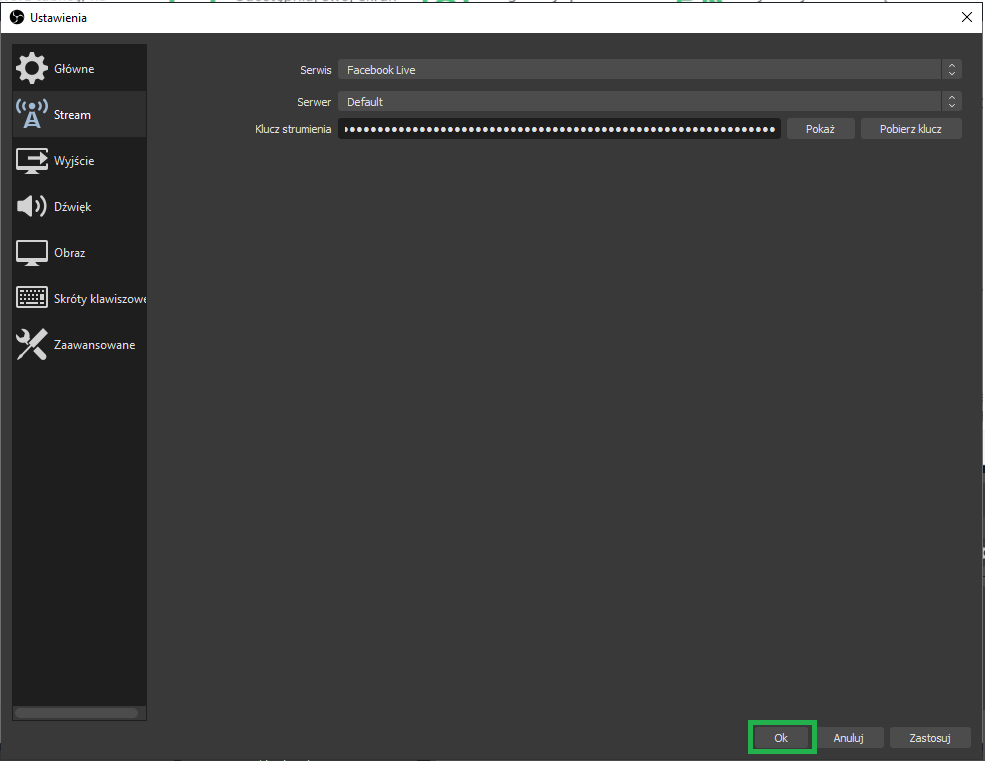
Task: Apply settings with Zastosuj
Action: (x=930, y=738)
